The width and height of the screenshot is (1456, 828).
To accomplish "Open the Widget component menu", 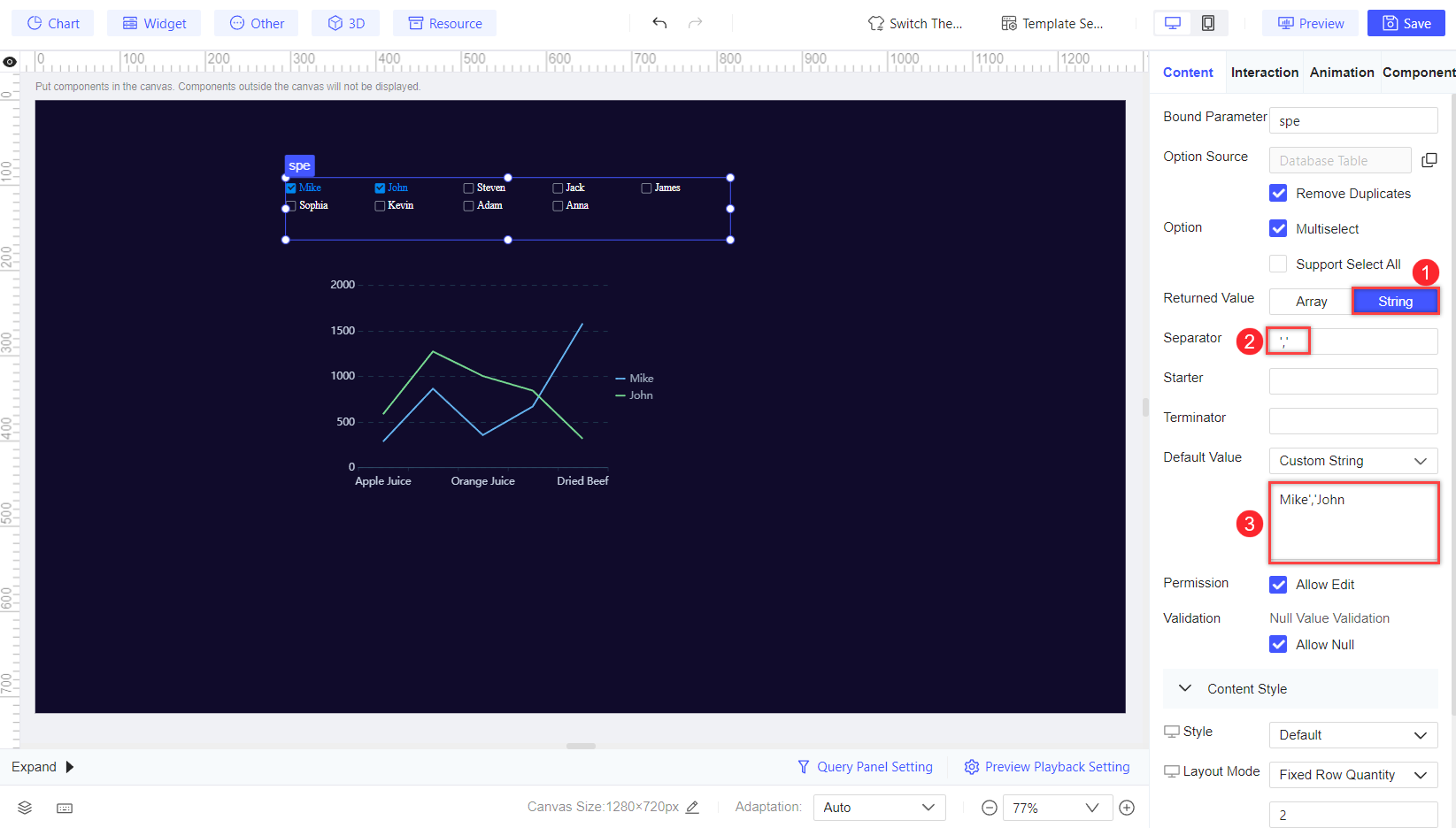I will point(154,23).
